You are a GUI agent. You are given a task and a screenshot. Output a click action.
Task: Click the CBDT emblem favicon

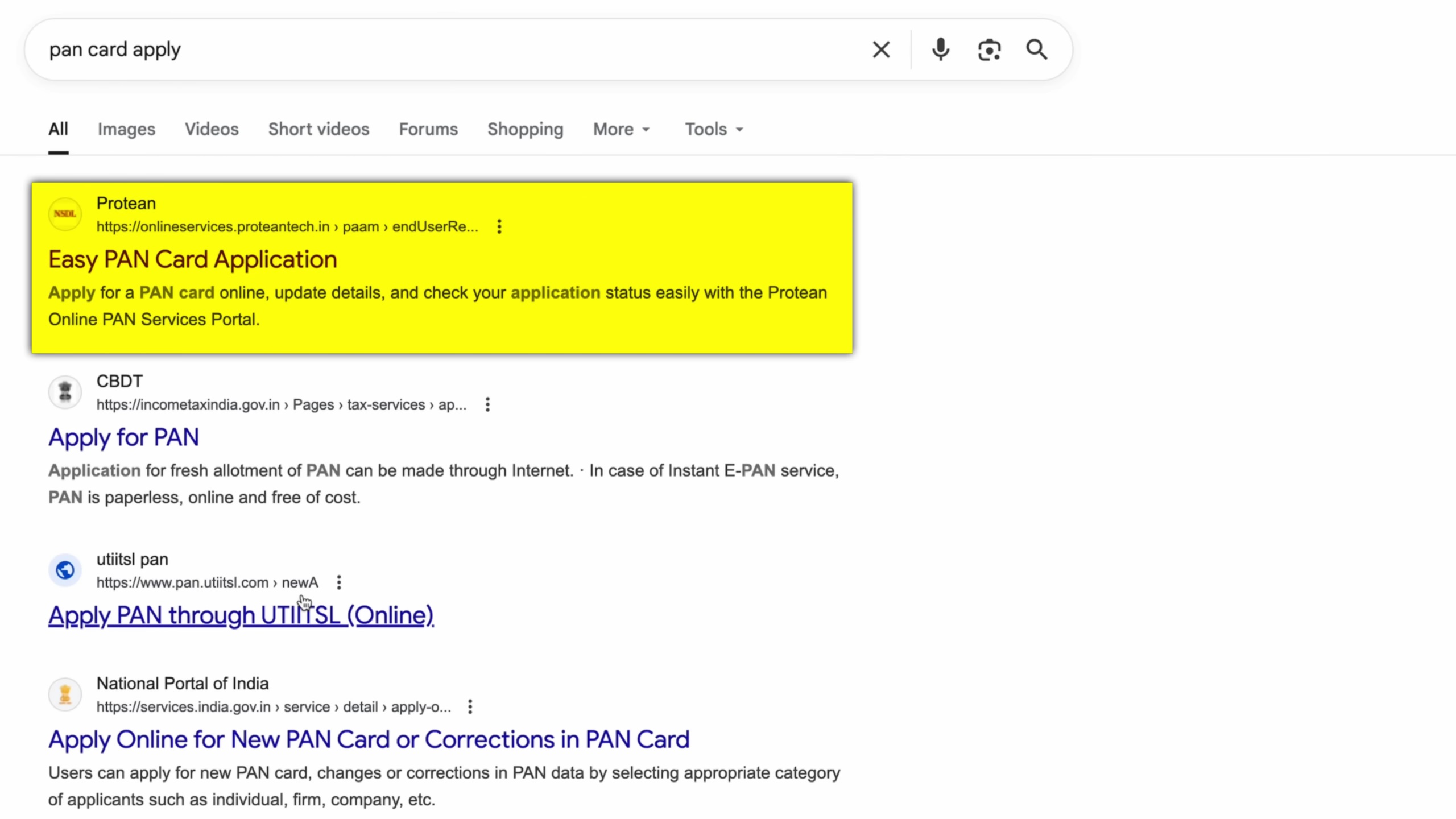(65, 392)
